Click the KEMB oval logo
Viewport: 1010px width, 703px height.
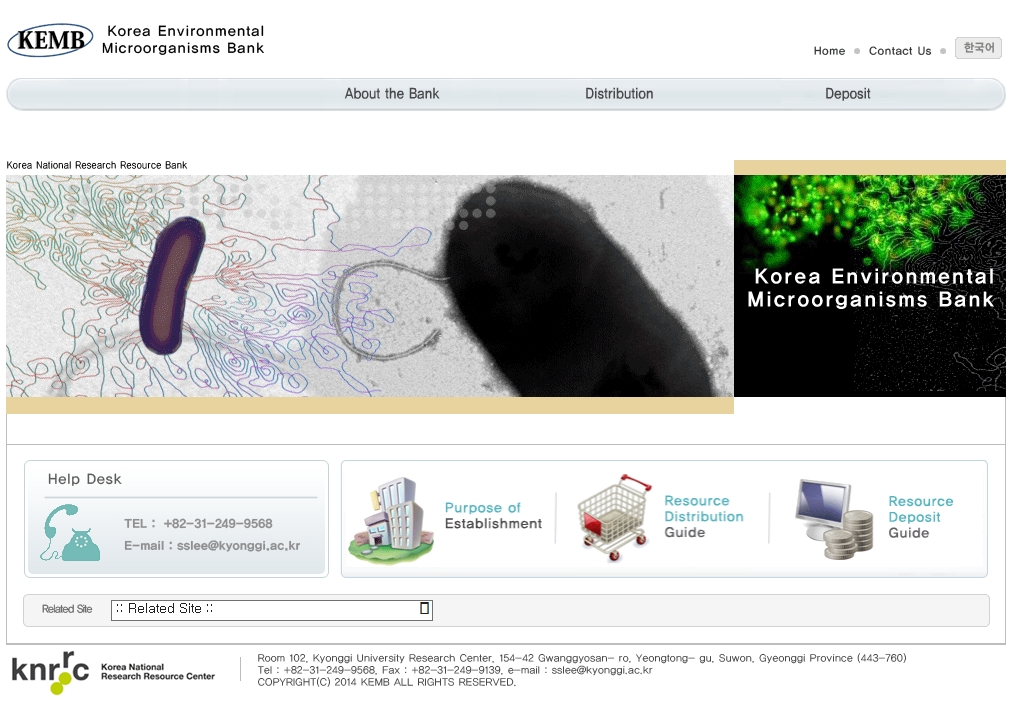[x=50, y=40]
